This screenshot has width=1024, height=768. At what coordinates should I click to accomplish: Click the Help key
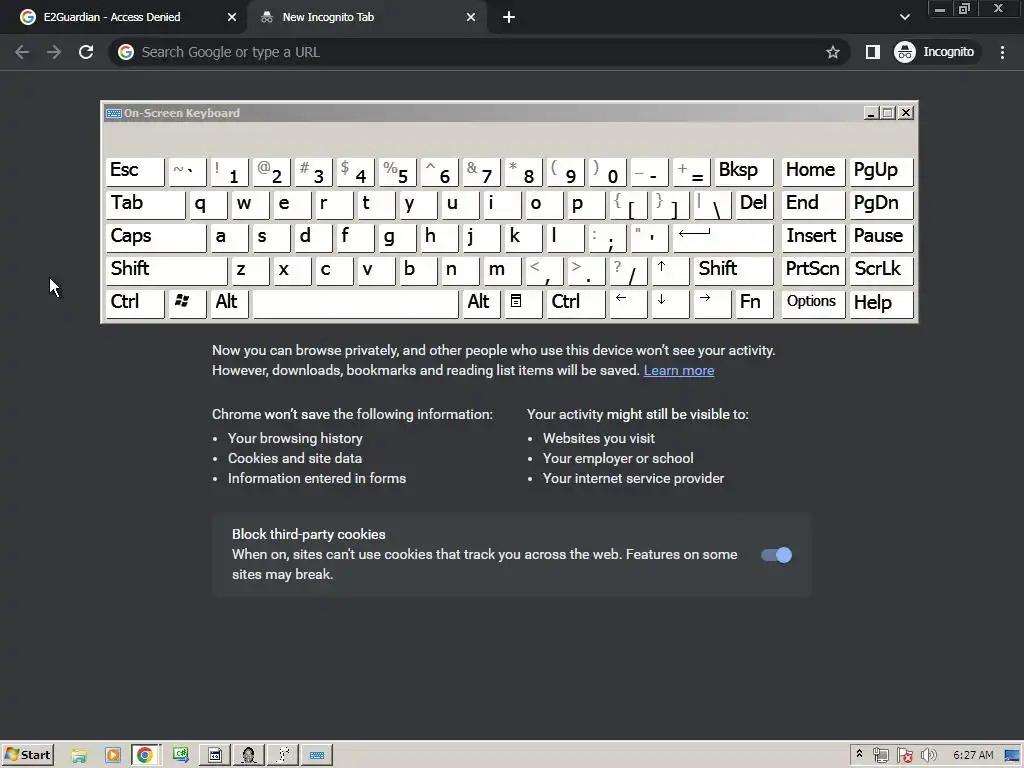point(880,303)
